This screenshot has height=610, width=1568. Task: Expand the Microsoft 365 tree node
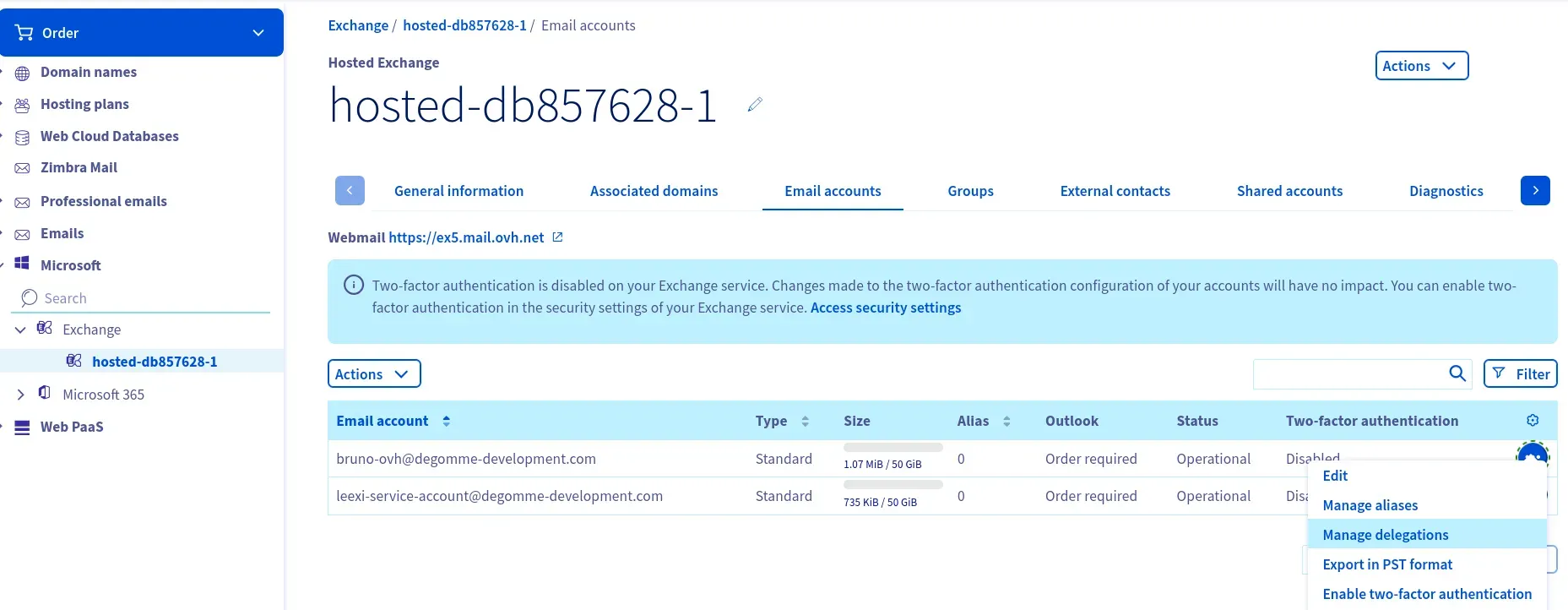20,395
